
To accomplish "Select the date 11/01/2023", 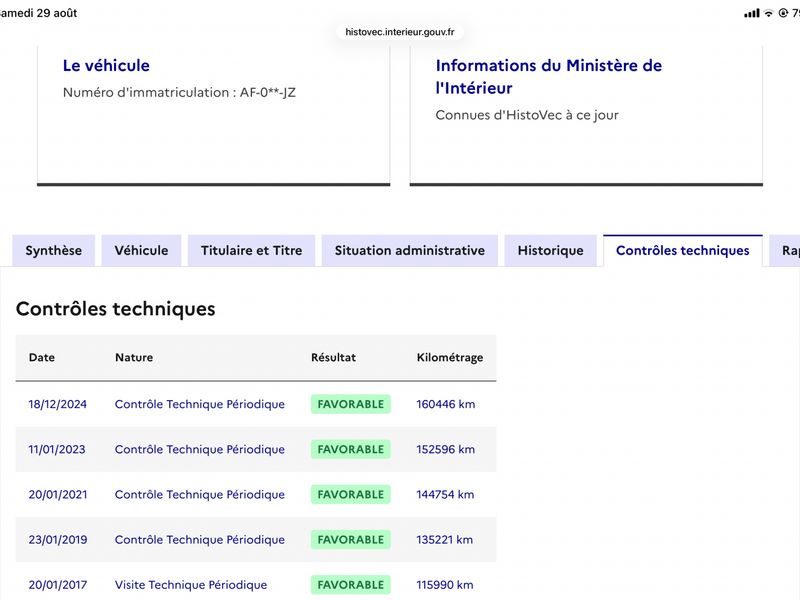I will pyautogui.click(x=57, y=449).
